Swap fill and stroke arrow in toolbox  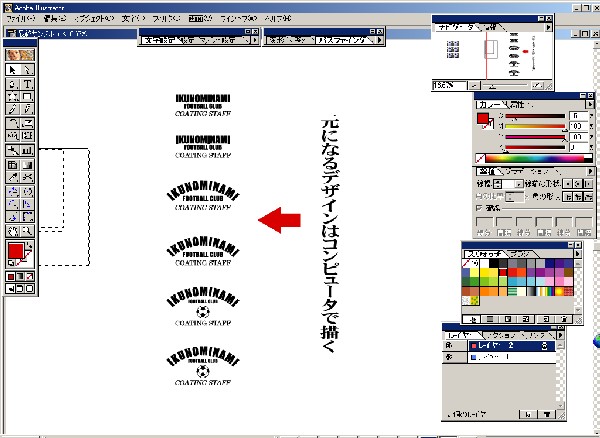(x=30, y=245)
